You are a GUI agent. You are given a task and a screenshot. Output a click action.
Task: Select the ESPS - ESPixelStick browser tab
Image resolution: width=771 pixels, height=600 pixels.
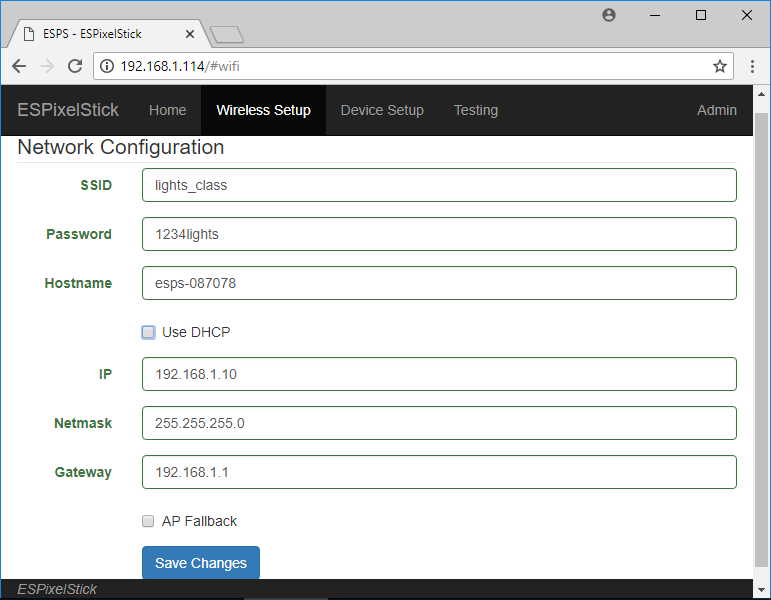pos(109,34)
